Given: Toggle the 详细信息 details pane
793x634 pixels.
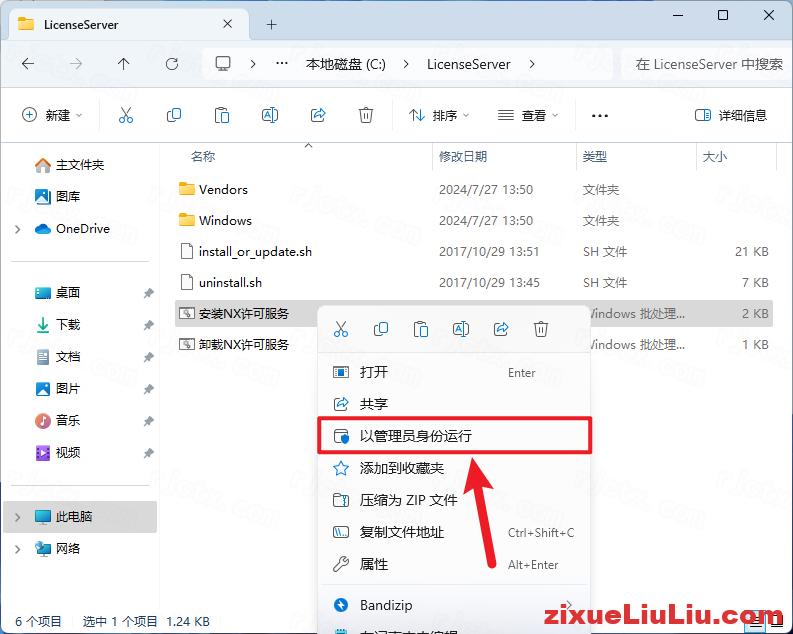Looking at the screenshot, I should coord(731,115).
